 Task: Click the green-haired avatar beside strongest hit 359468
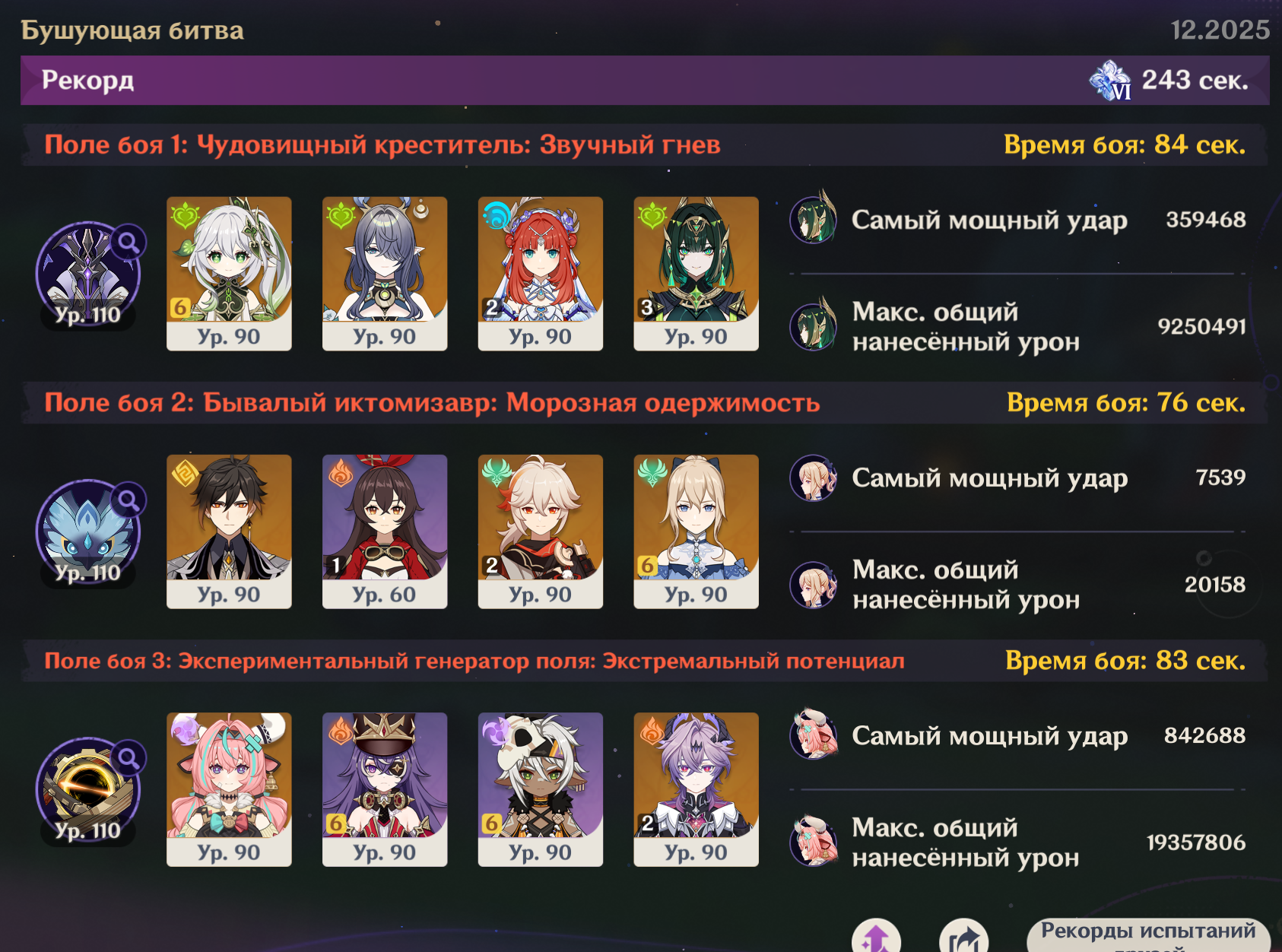click(x=814, y=219)
